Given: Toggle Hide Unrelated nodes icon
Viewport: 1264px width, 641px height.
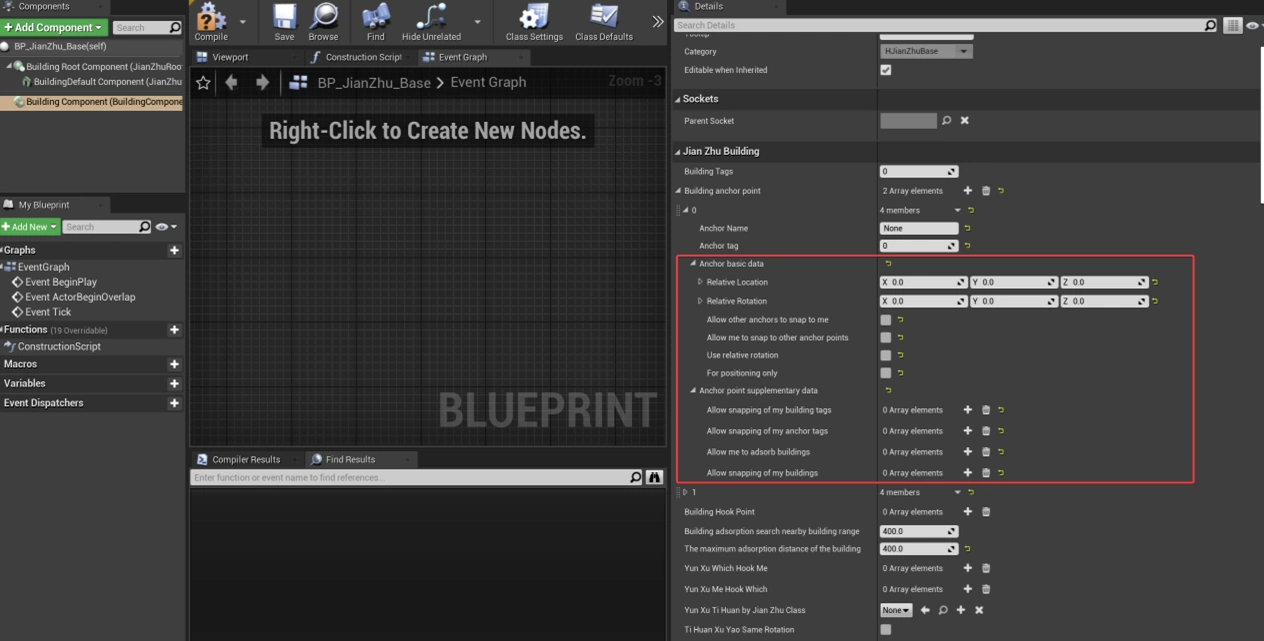Looking at the screenshot, I should [432, 21].
